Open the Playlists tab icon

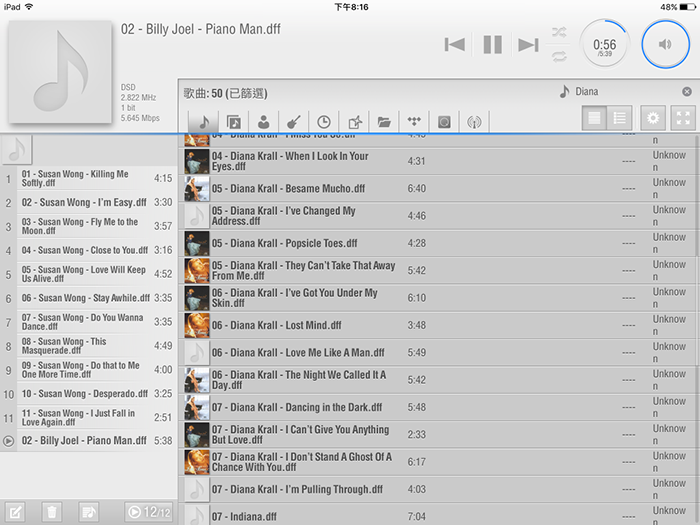(354, 121)
